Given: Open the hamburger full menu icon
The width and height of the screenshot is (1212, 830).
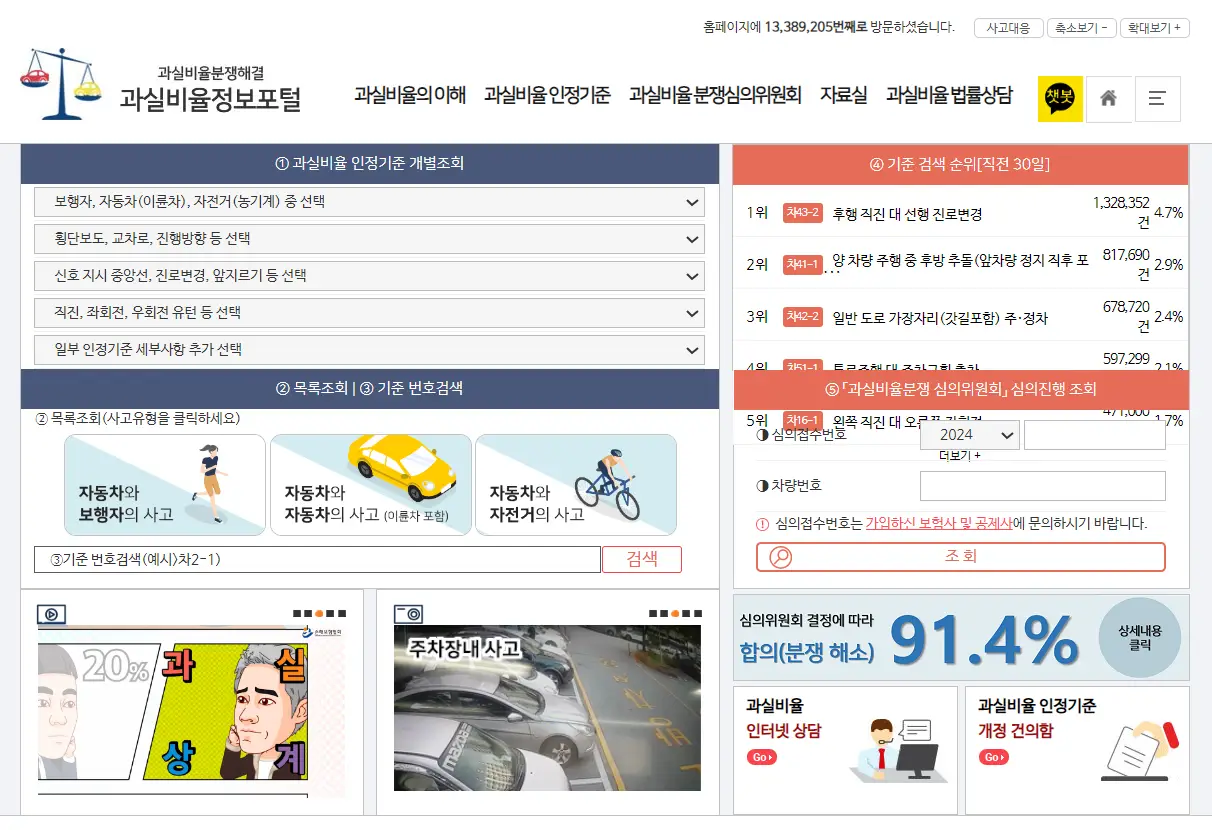Looking at the screenshot, I should pos(1157,98).
